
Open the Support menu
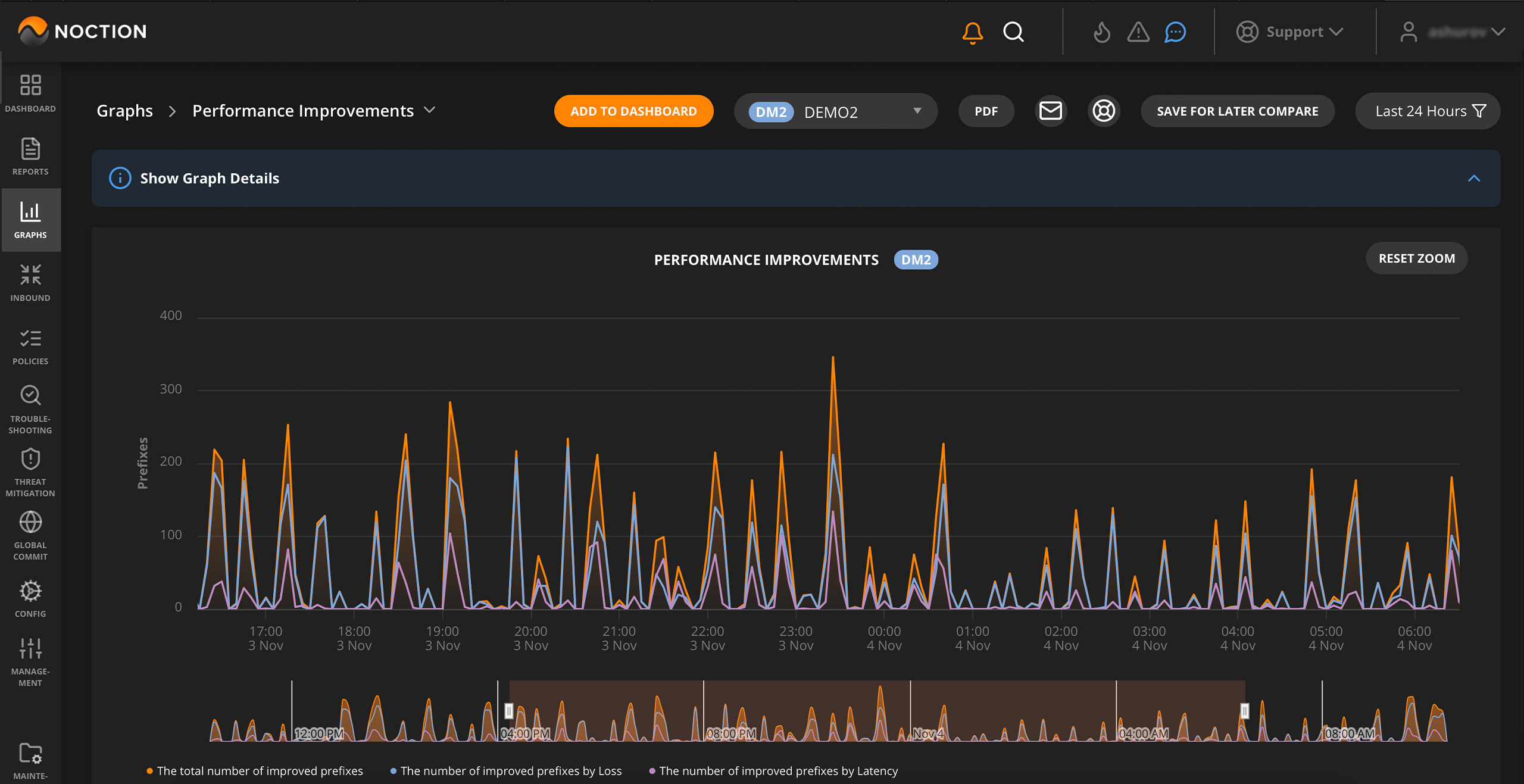(x=1289, y=32)
